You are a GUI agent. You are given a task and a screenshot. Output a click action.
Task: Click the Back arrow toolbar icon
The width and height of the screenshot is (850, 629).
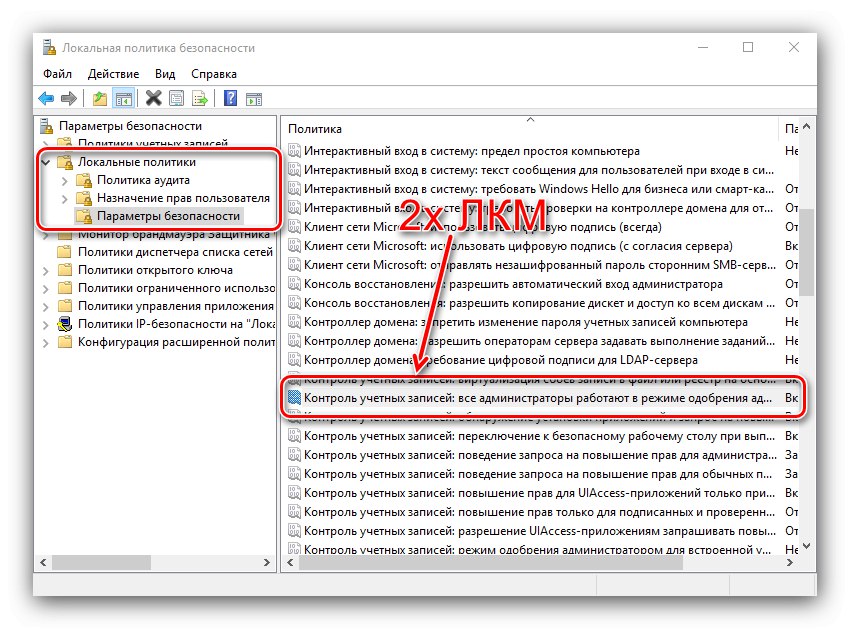[46, 99]
